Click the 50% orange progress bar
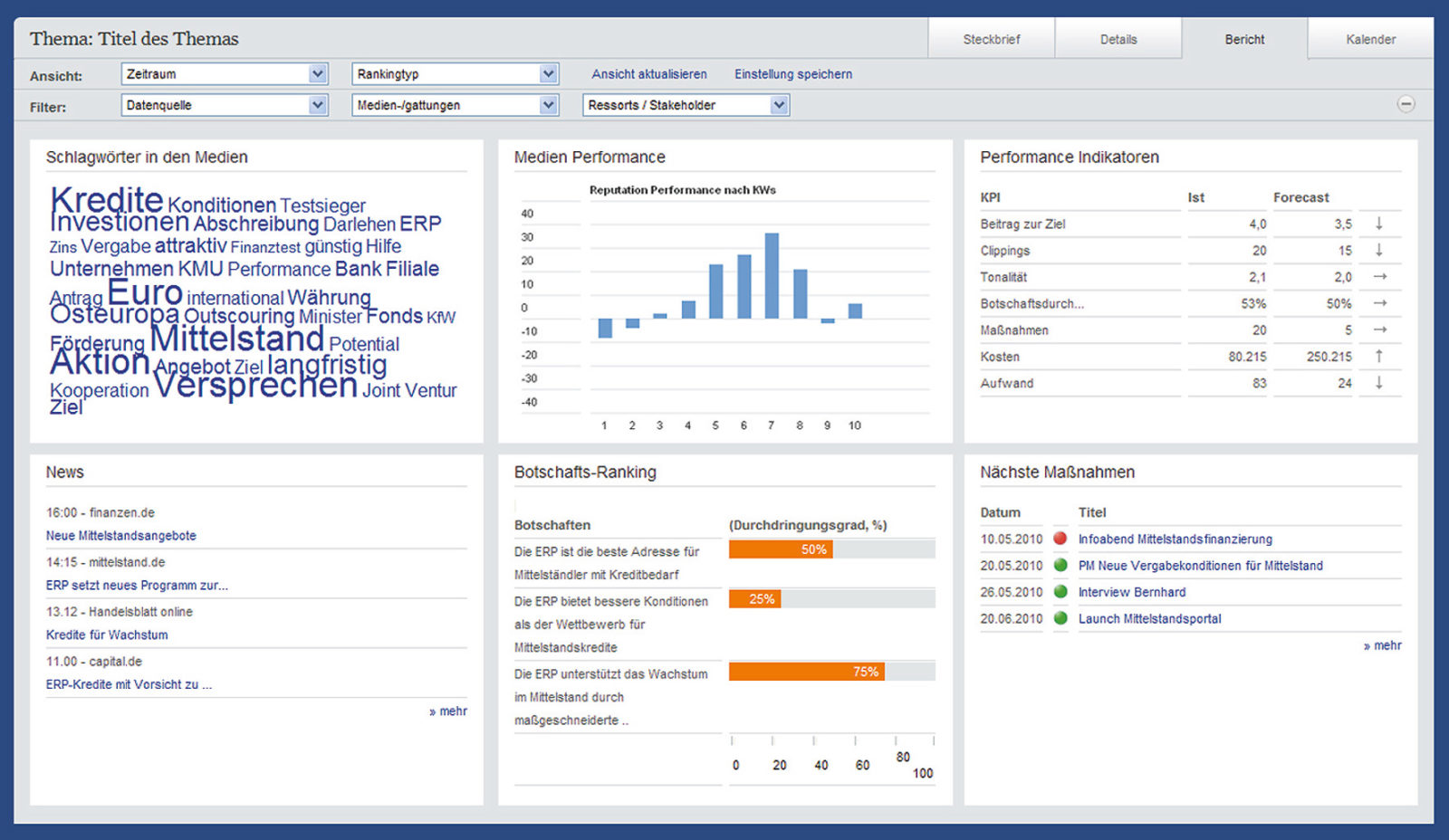 click(781, 549)
